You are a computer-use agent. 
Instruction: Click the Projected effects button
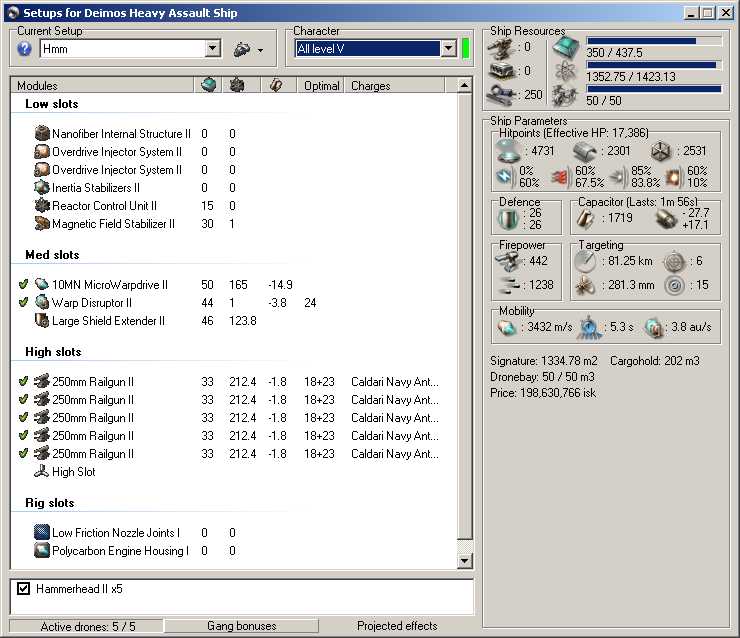(x=397, y=626)
